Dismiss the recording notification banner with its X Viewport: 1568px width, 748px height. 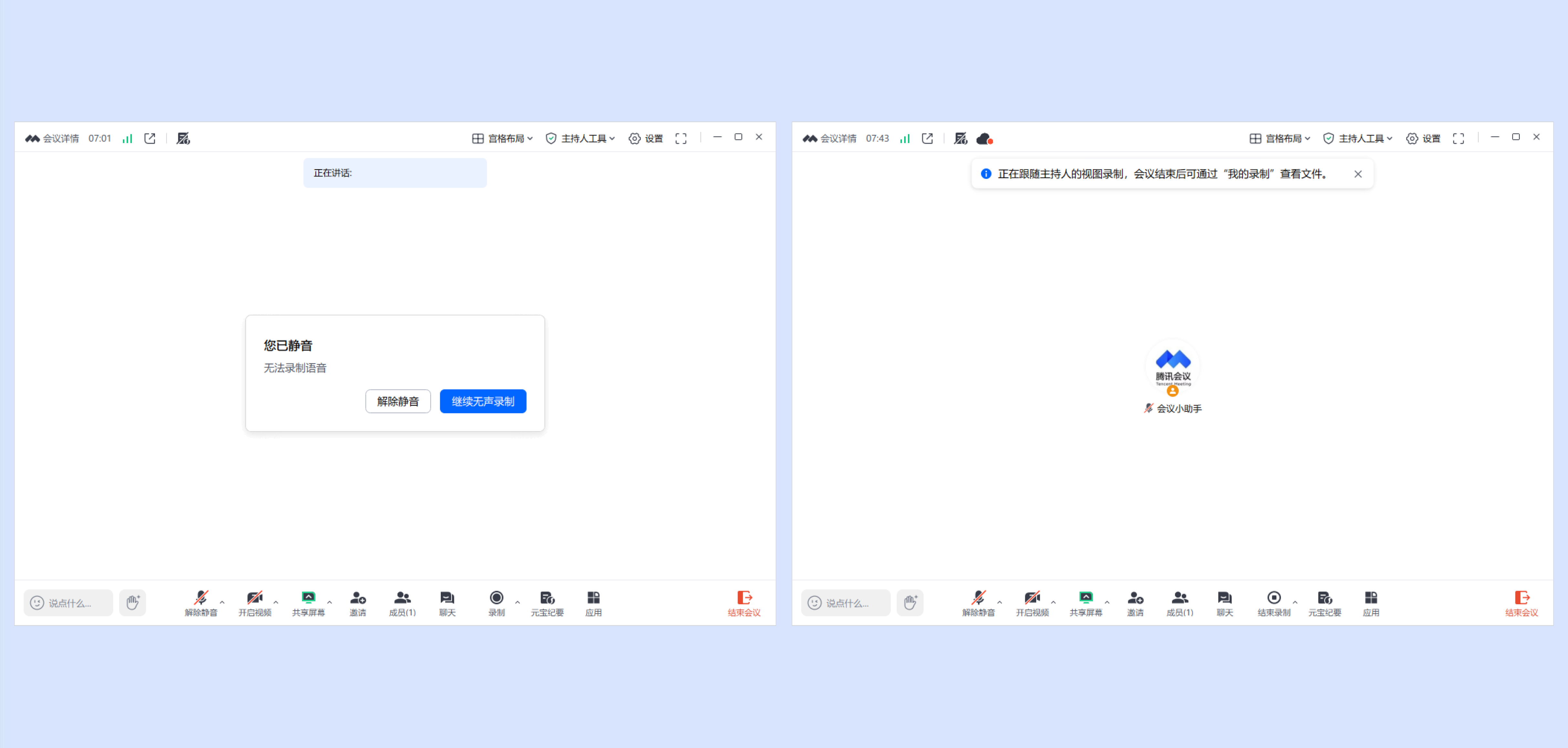(1357, 174)
